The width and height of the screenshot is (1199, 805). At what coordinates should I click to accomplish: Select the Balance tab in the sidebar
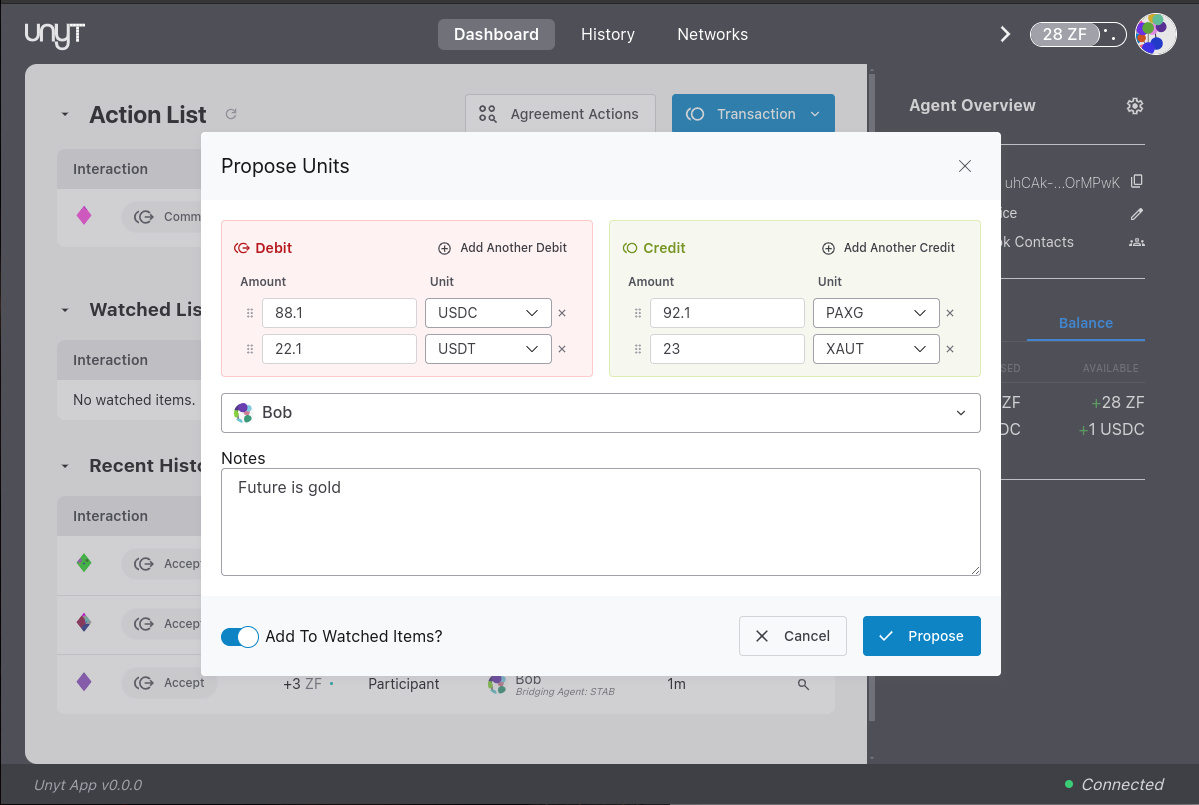[x=1085, y=323]
